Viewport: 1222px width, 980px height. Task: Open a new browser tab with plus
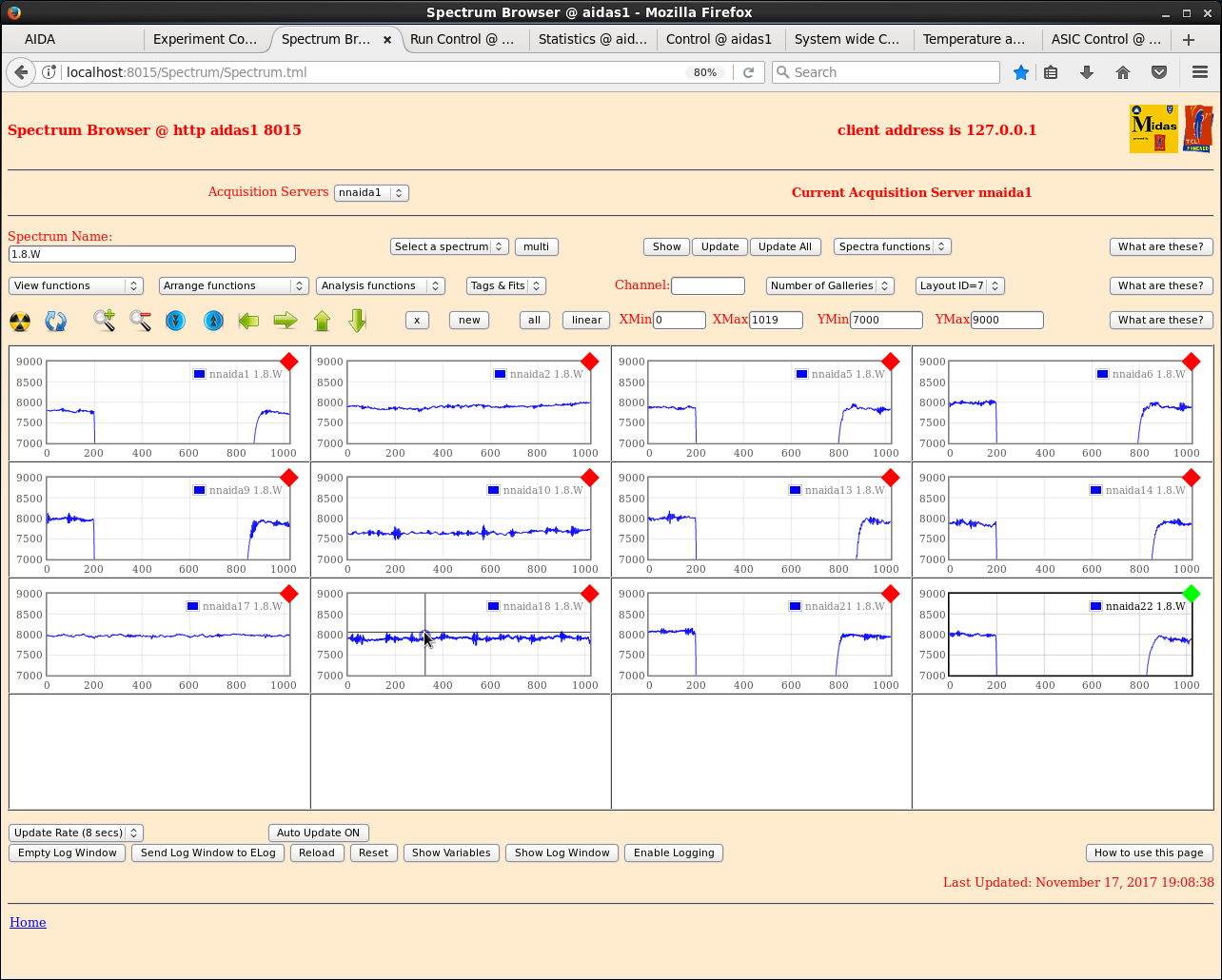[1188, 39]
